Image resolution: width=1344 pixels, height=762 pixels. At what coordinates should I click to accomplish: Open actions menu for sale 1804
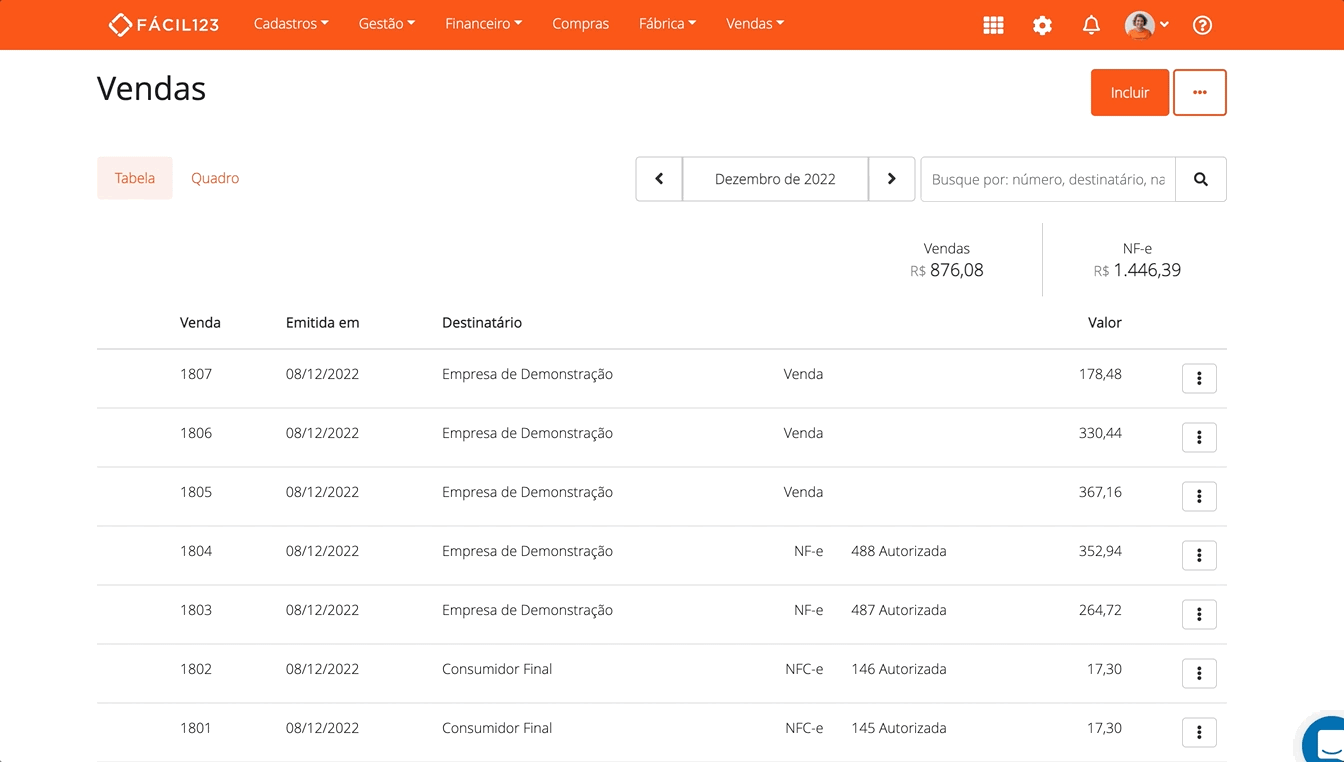(x=1199, y=556)
